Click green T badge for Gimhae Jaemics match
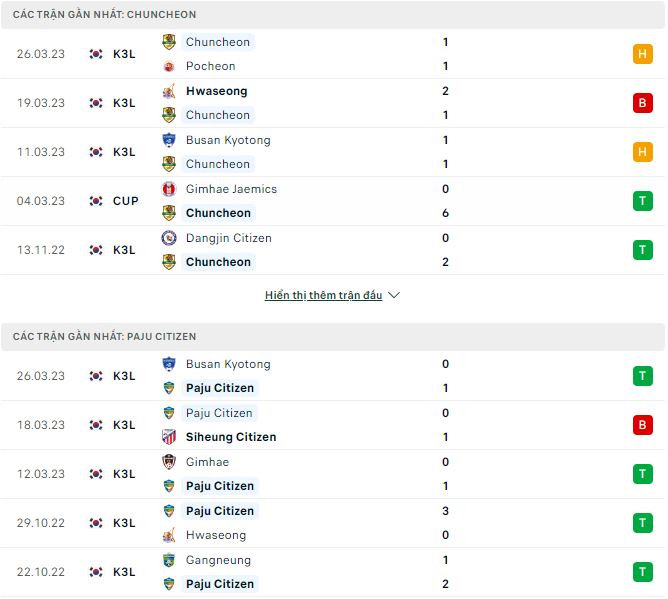 coord(642,201)
